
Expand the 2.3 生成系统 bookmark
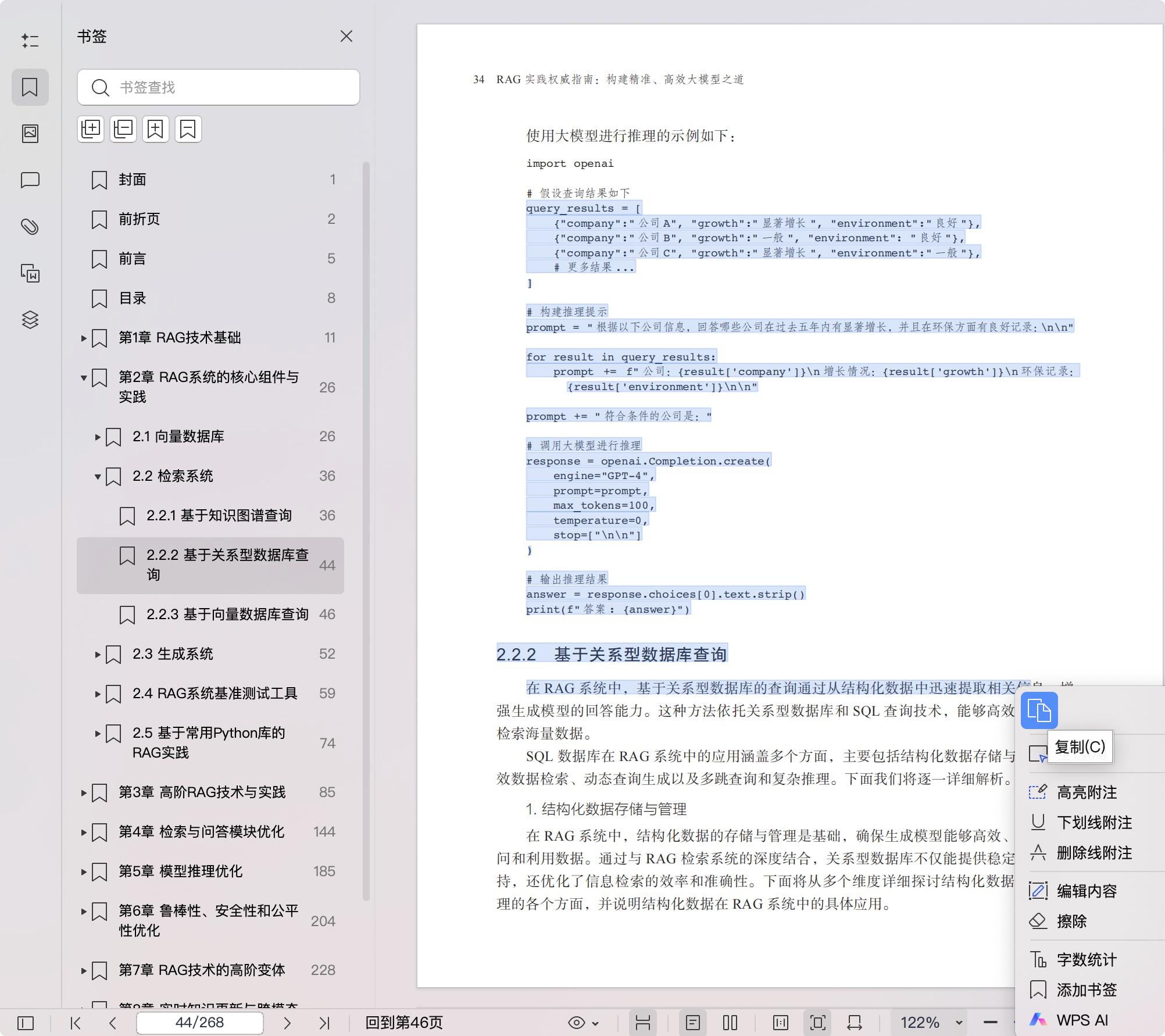[97, 654]
